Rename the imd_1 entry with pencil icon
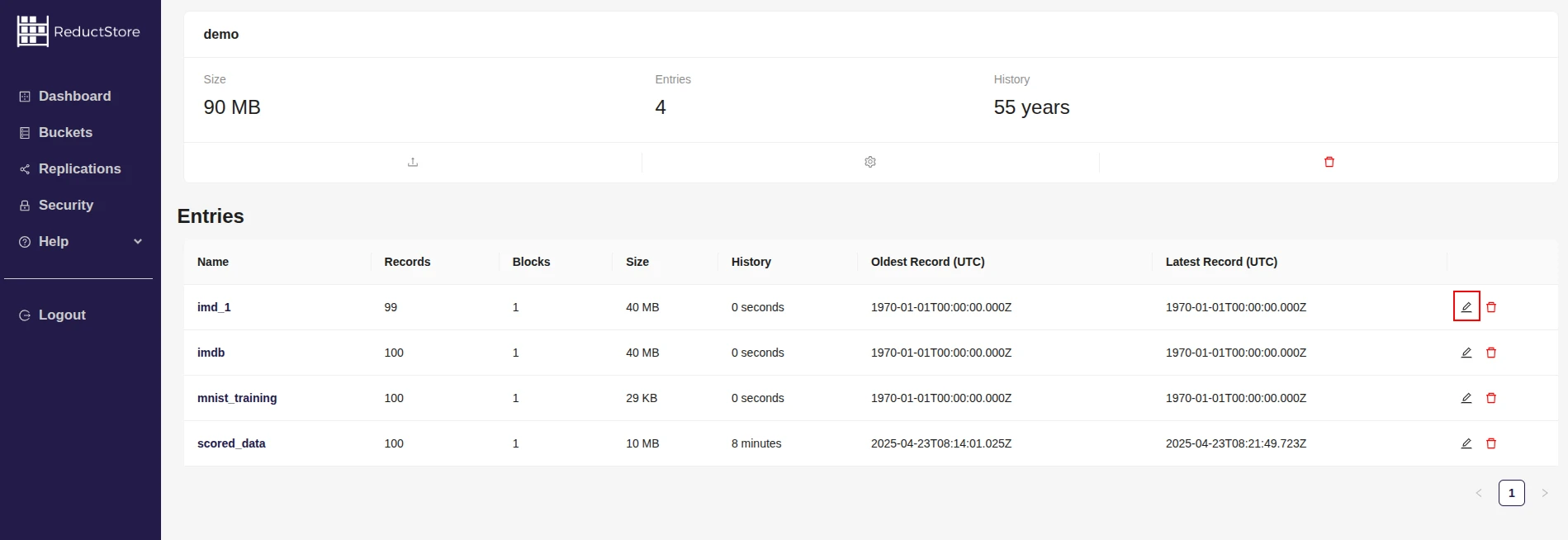 click(x=1466, y=307)
